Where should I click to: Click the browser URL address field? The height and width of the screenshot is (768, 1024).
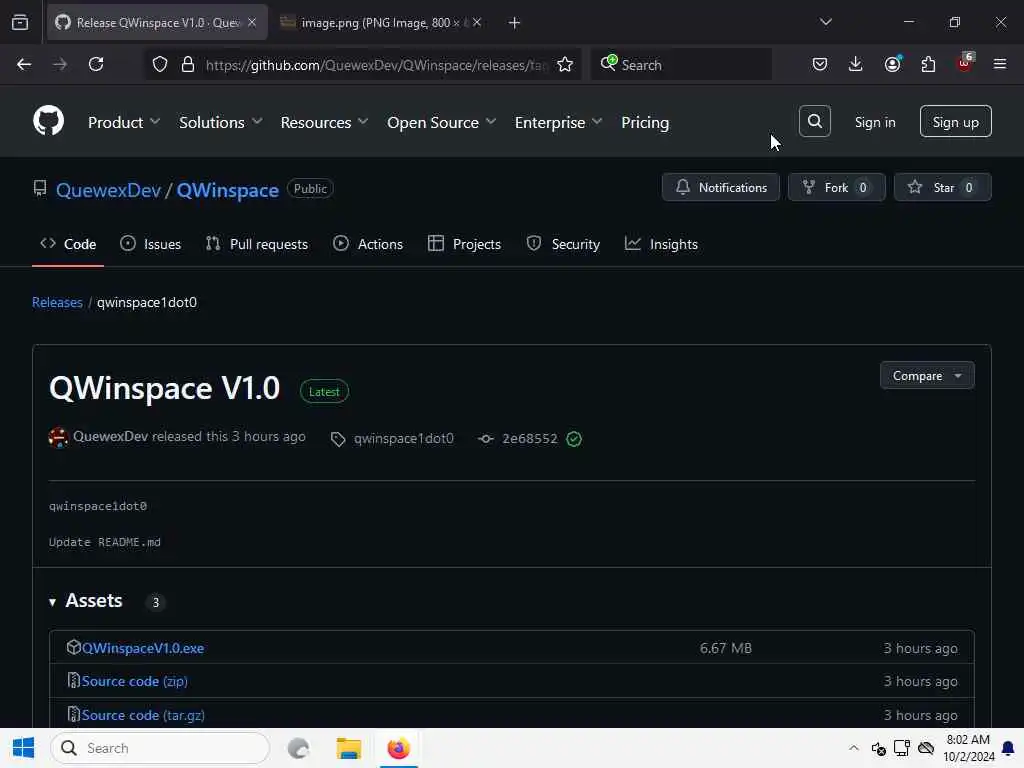[x=375, y=65]
